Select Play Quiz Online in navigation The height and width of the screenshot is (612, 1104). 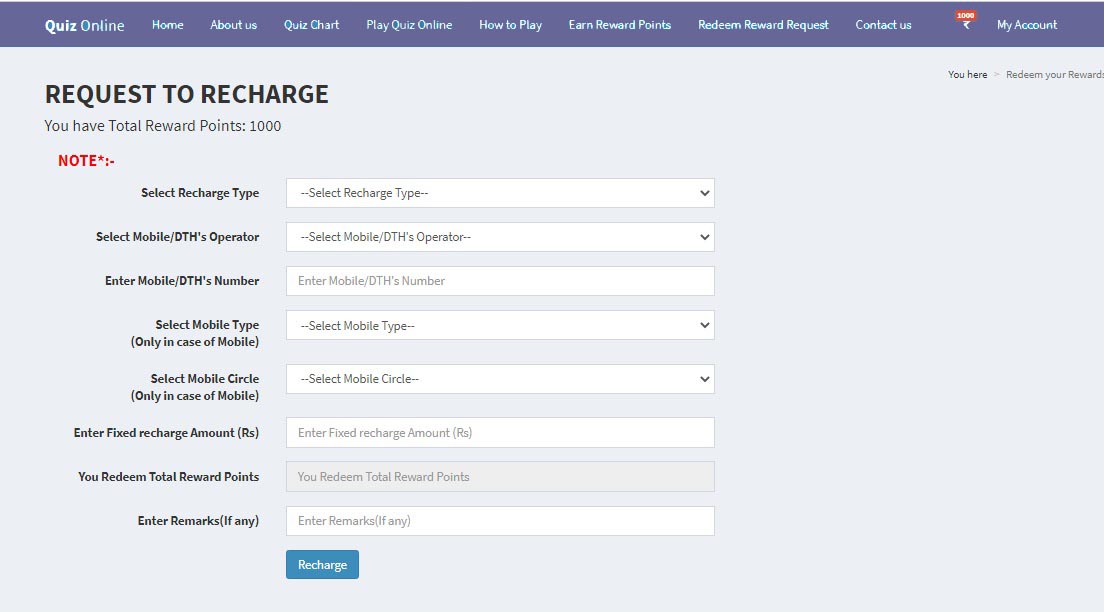click(409, 25)
